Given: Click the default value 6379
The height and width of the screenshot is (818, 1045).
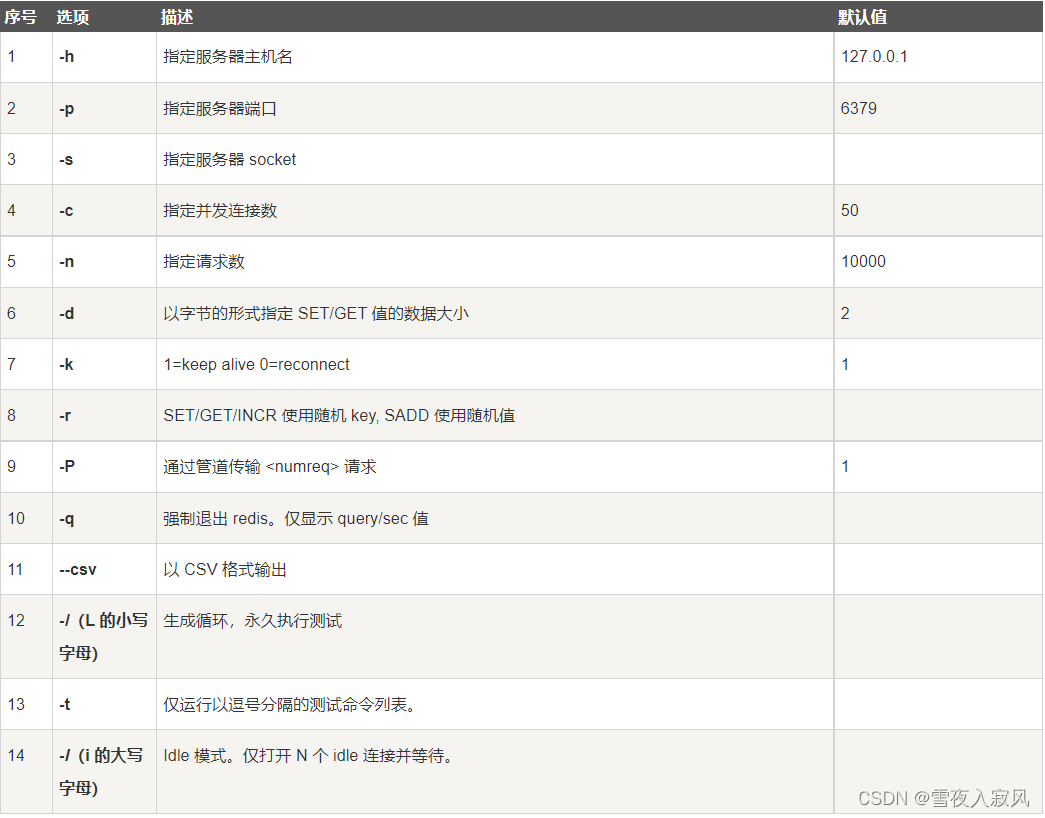Looking at the screenshot, I should tap(858, 109).
